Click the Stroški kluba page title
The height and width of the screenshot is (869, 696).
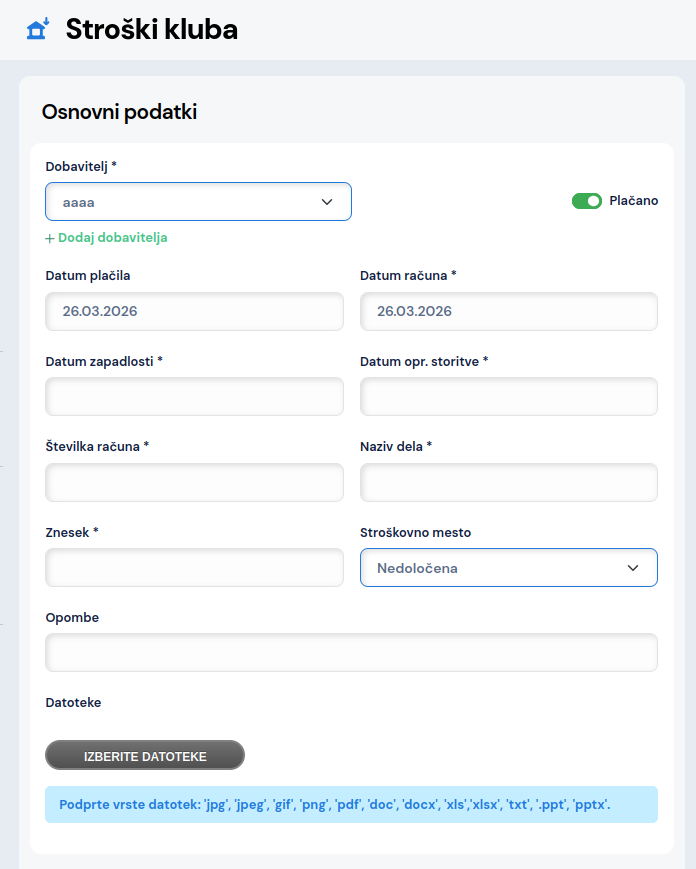pos(152,30)
